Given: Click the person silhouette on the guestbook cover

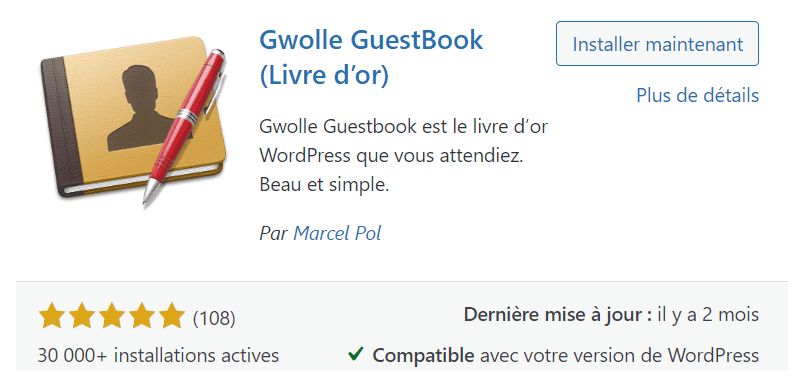Looking at the screenshot, I should [144, 108].
